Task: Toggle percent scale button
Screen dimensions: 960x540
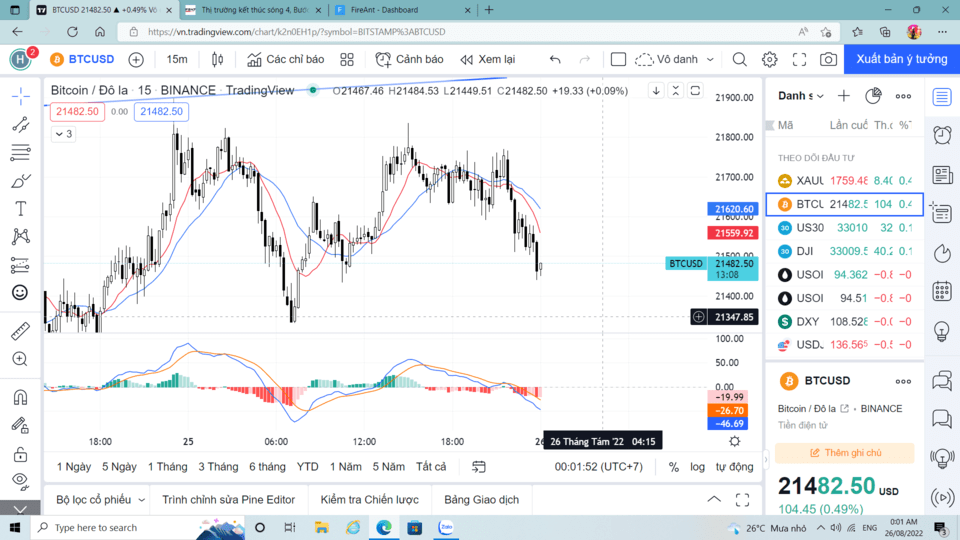Action: 674,467
